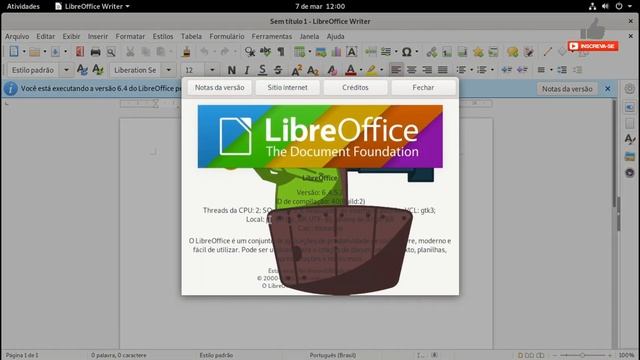Open the Inserir menu
Image resolution: width=640 pixels, height=360 pixels.
(98, 36)
